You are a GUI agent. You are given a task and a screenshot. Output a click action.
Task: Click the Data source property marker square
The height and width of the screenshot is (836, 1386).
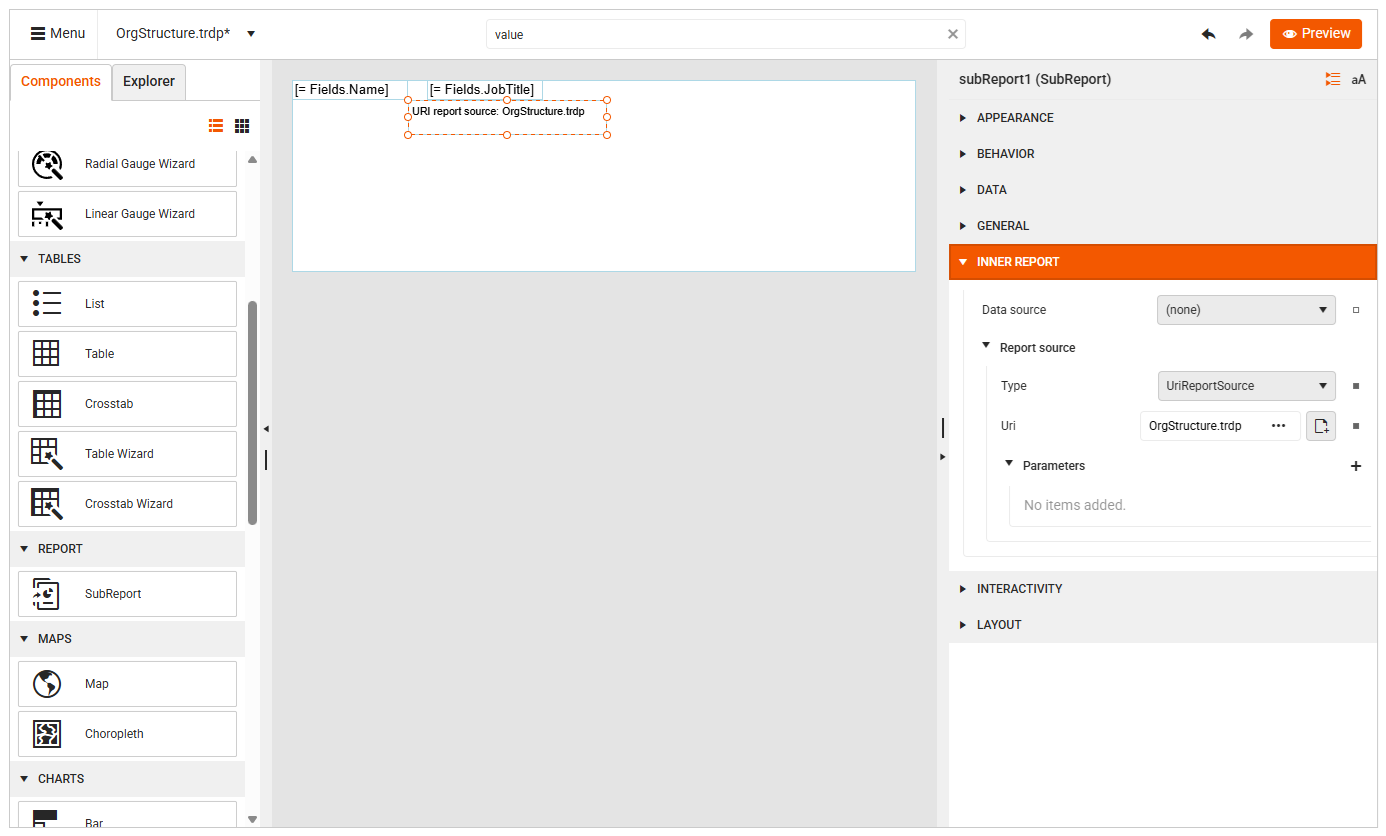1356,310
